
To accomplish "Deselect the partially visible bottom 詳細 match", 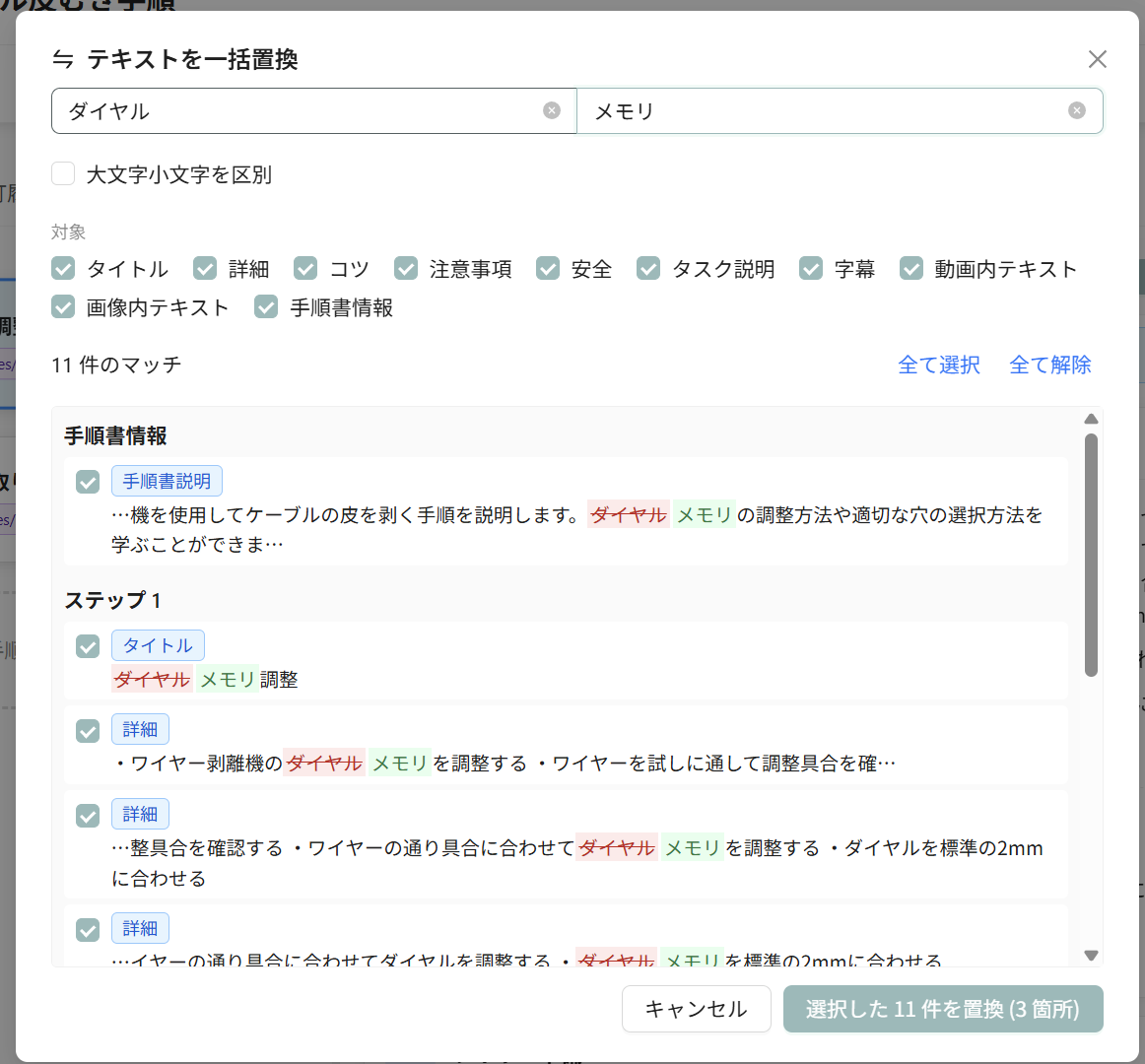I will coord(88,930).
